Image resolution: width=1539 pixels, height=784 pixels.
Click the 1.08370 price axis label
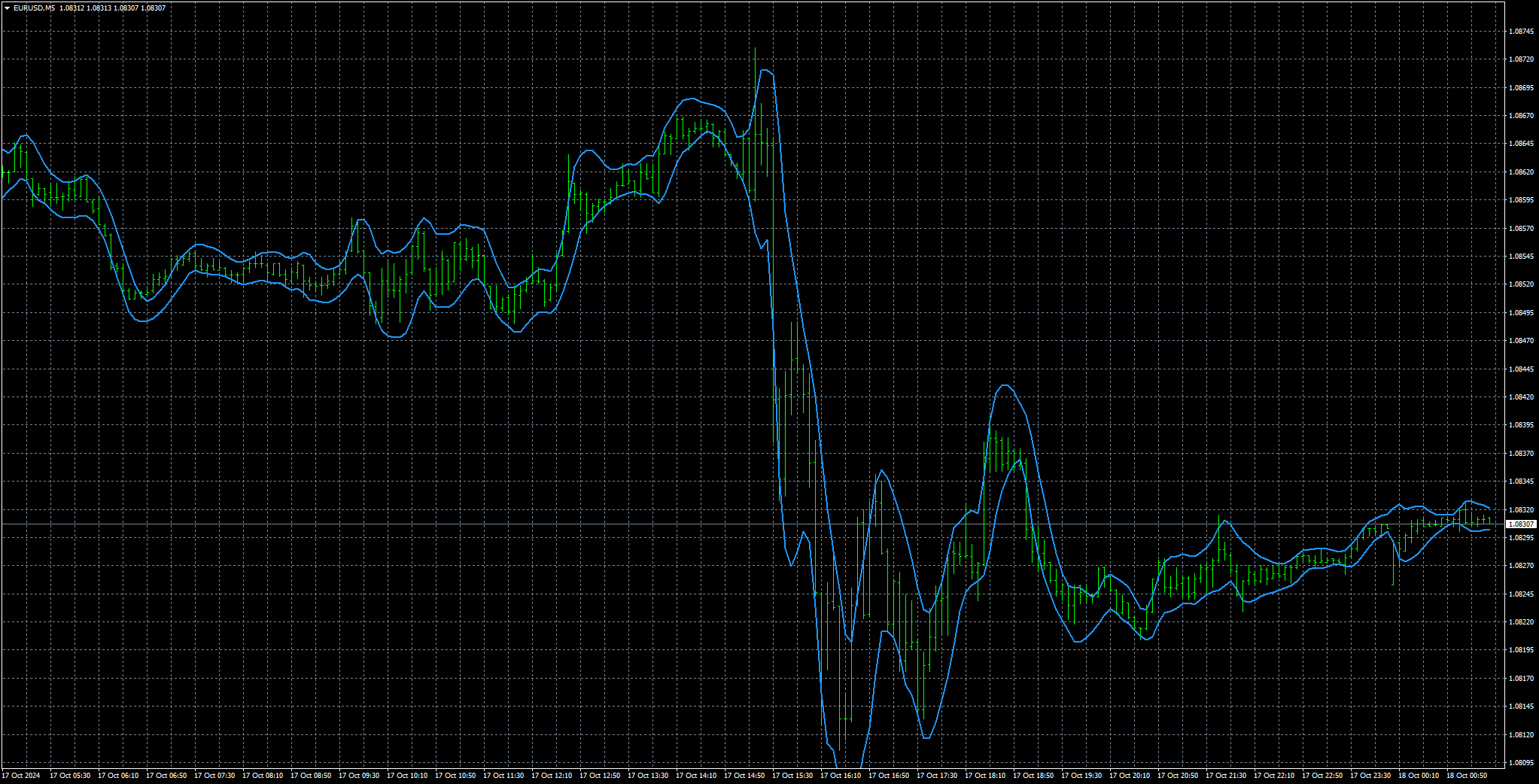click(1522, 453)
